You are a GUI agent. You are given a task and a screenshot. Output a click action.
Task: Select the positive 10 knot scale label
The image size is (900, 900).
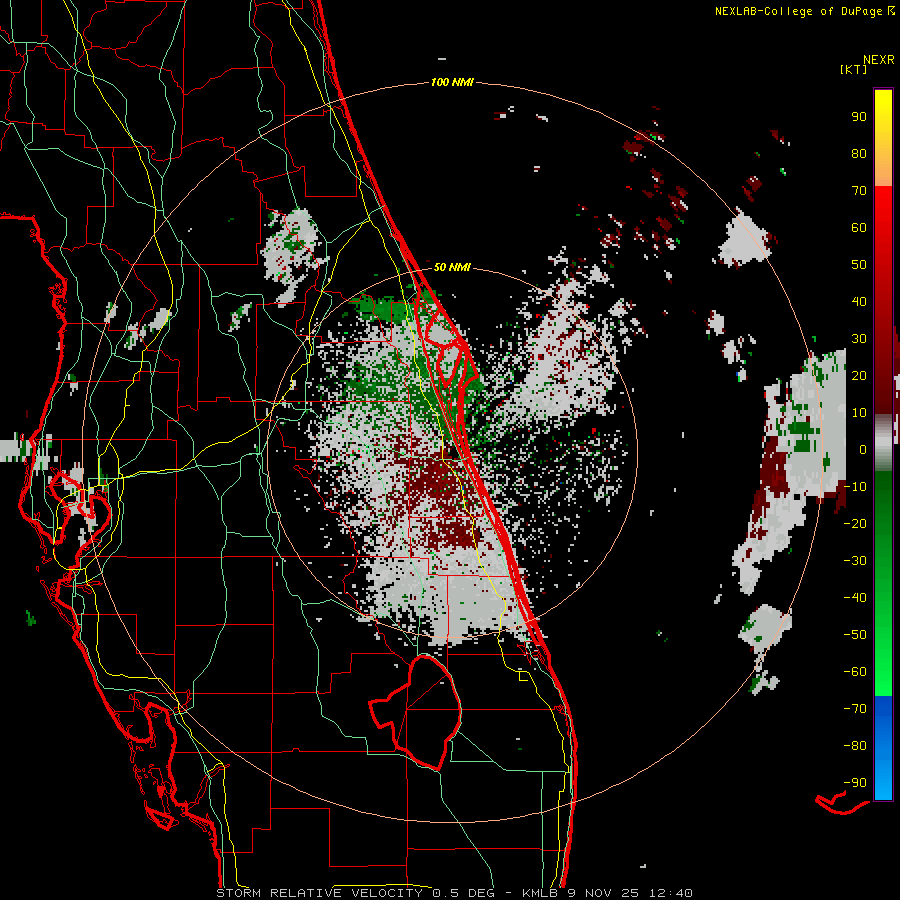pyautogui.click(x=859, y=413)
